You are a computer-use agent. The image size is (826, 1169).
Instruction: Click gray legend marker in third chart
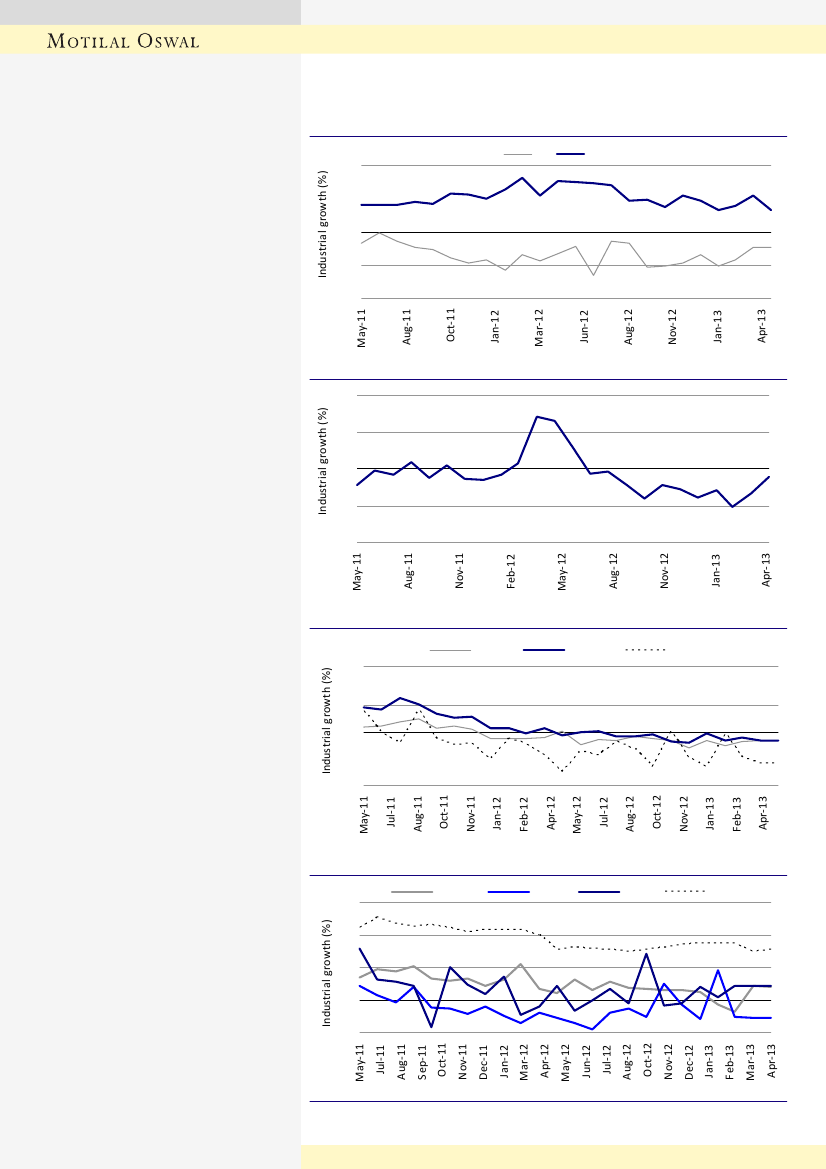(x=450, y=650)
